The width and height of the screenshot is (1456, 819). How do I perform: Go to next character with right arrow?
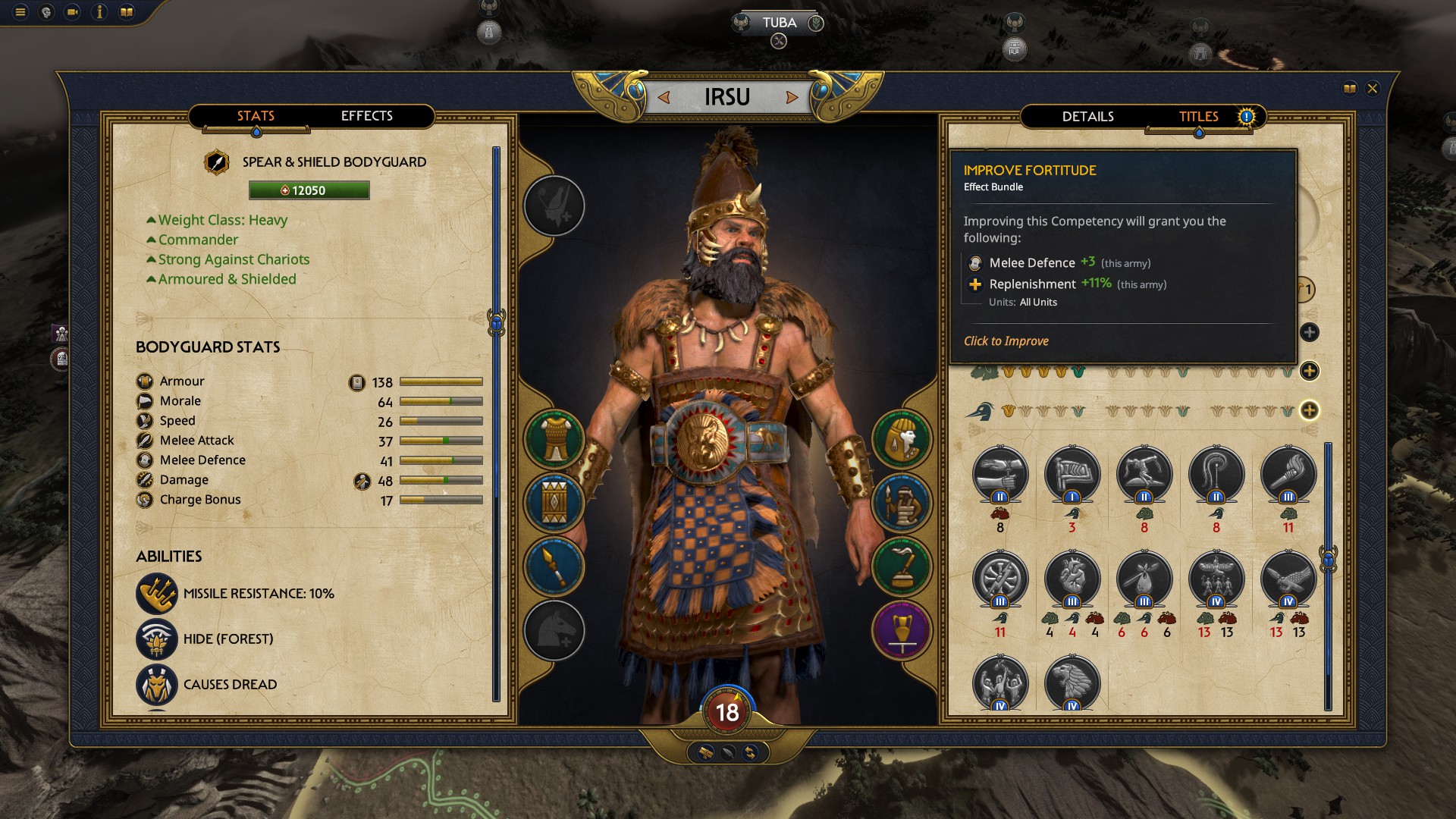(792, 98)
